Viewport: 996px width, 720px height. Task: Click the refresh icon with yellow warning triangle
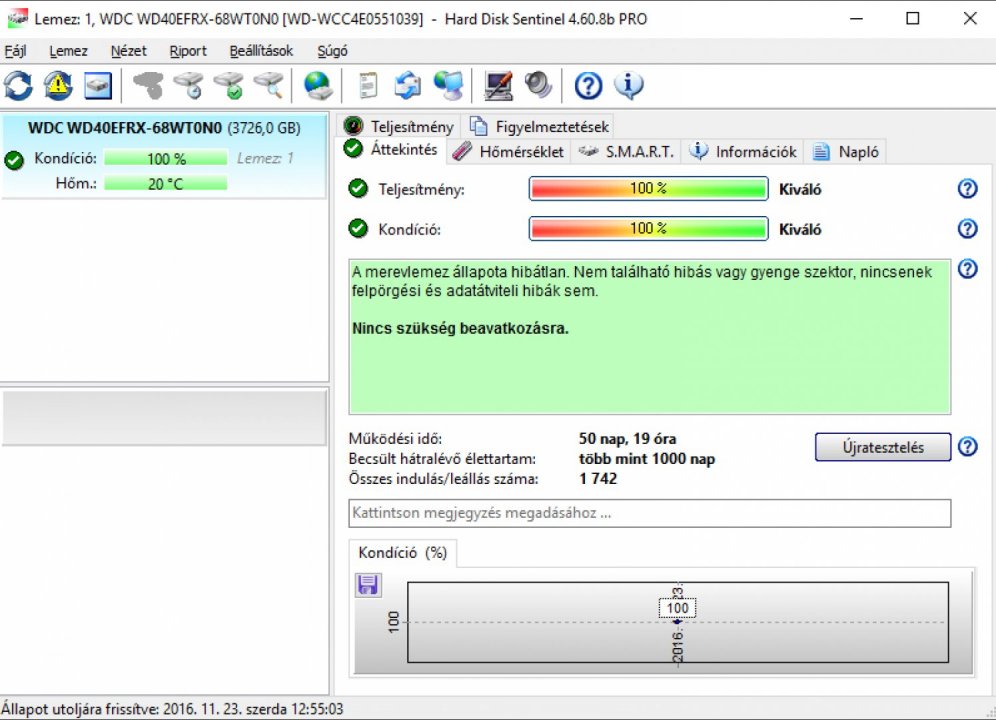(58, 85)
